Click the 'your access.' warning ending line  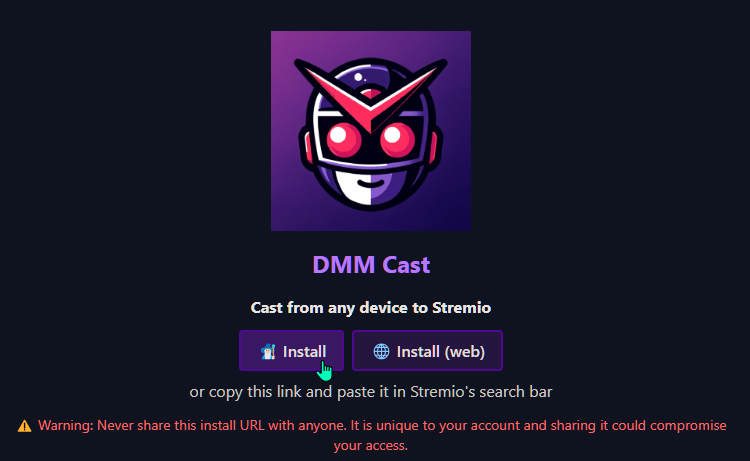[x=371, y=446]
